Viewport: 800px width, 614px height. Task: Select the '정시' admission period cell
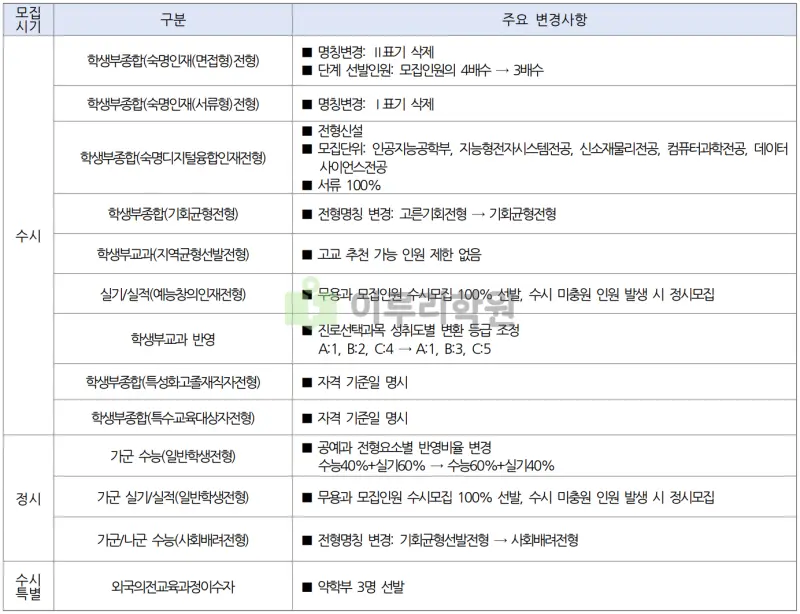click(28, 498)
